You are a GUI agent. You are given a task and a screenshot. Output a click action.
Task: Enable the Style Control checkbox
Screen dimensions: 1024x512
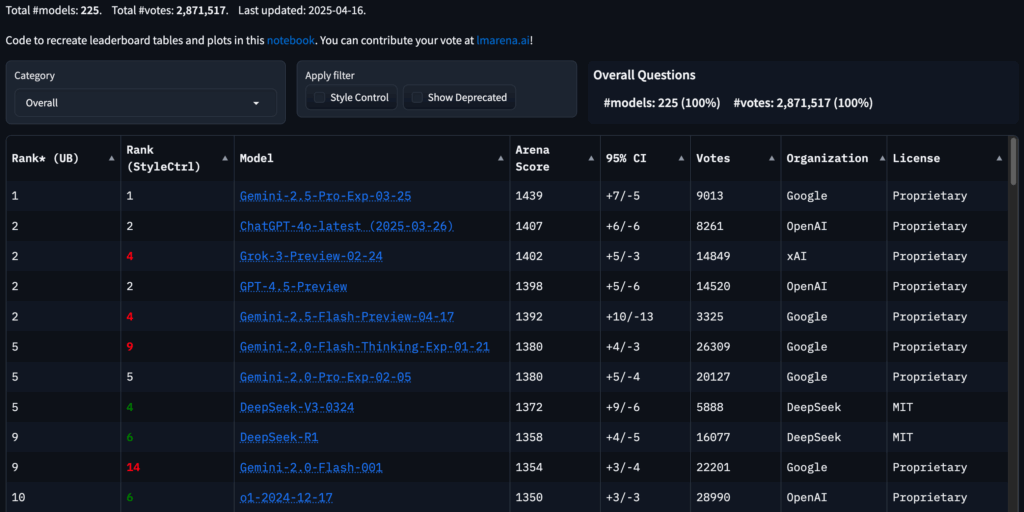(x=320, y=97)
